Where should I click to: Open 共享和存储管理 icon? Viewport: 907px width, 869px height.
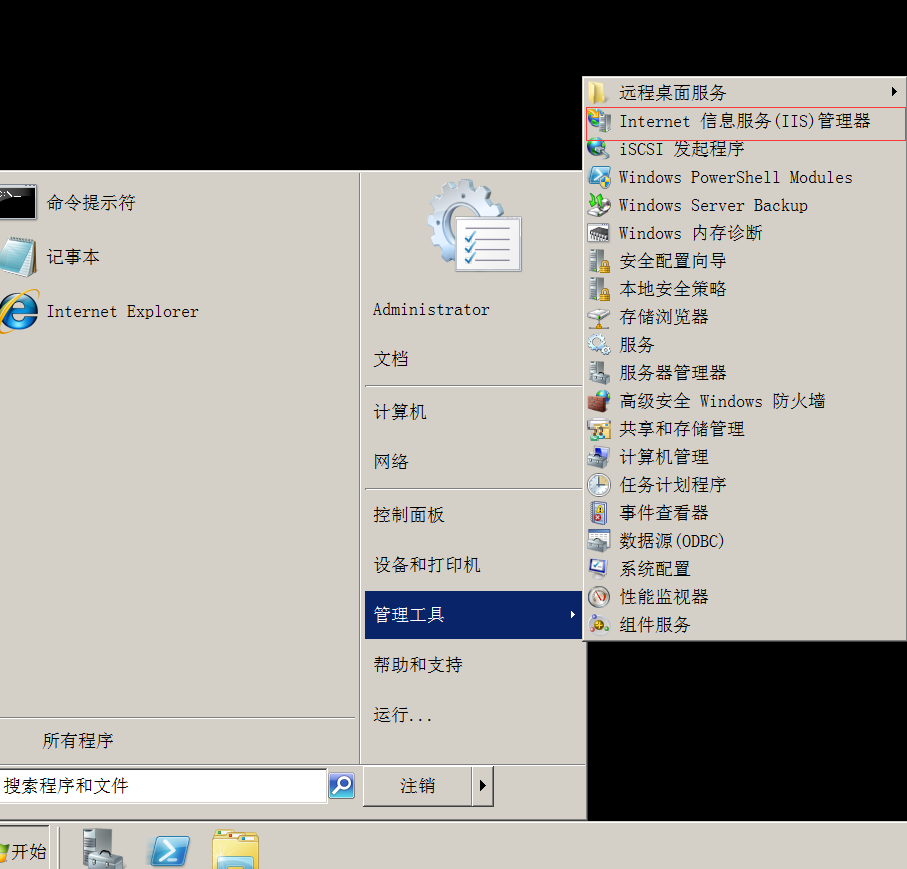[599, 429]
